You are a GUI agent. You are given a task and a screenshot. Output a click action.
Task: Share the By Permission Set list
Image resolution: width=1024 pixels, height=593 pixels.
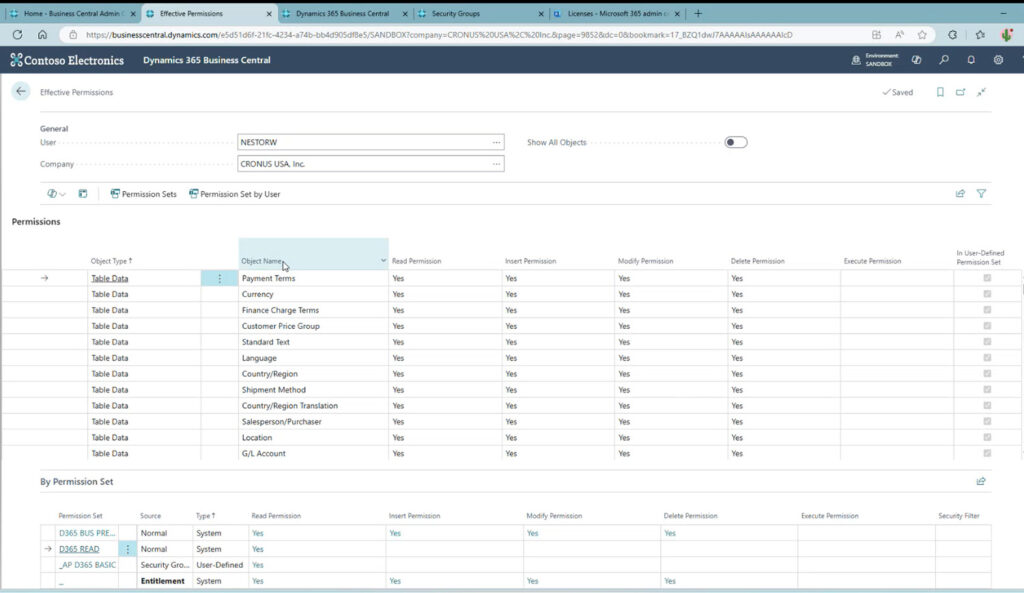tap(981, 481)
